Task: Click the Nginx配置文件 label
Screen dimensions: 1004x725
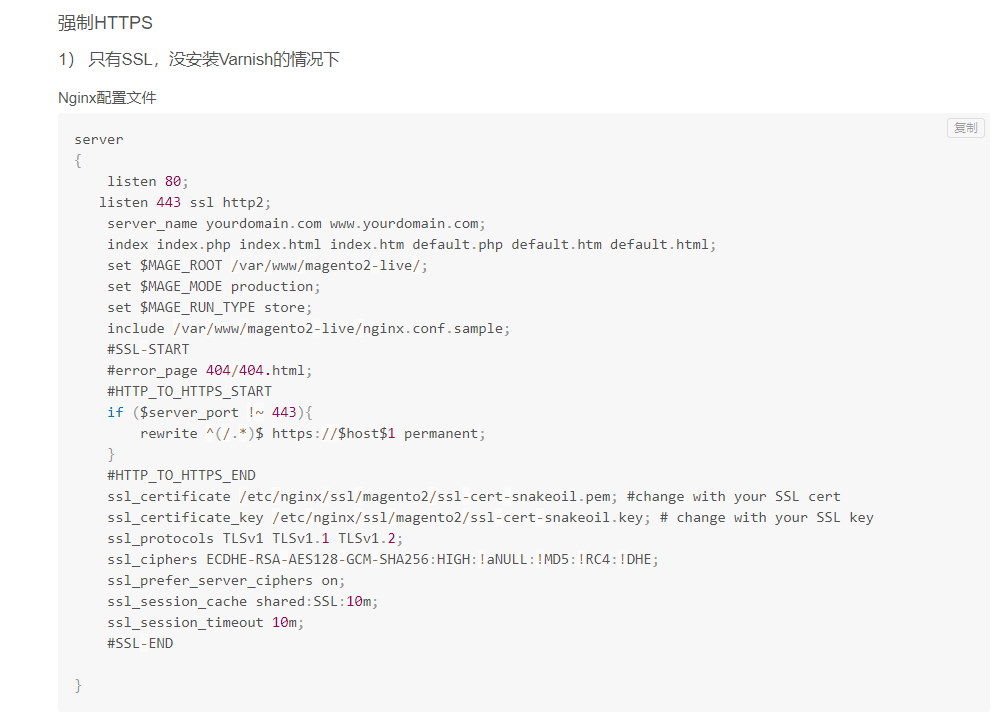Action: (107, 98)
